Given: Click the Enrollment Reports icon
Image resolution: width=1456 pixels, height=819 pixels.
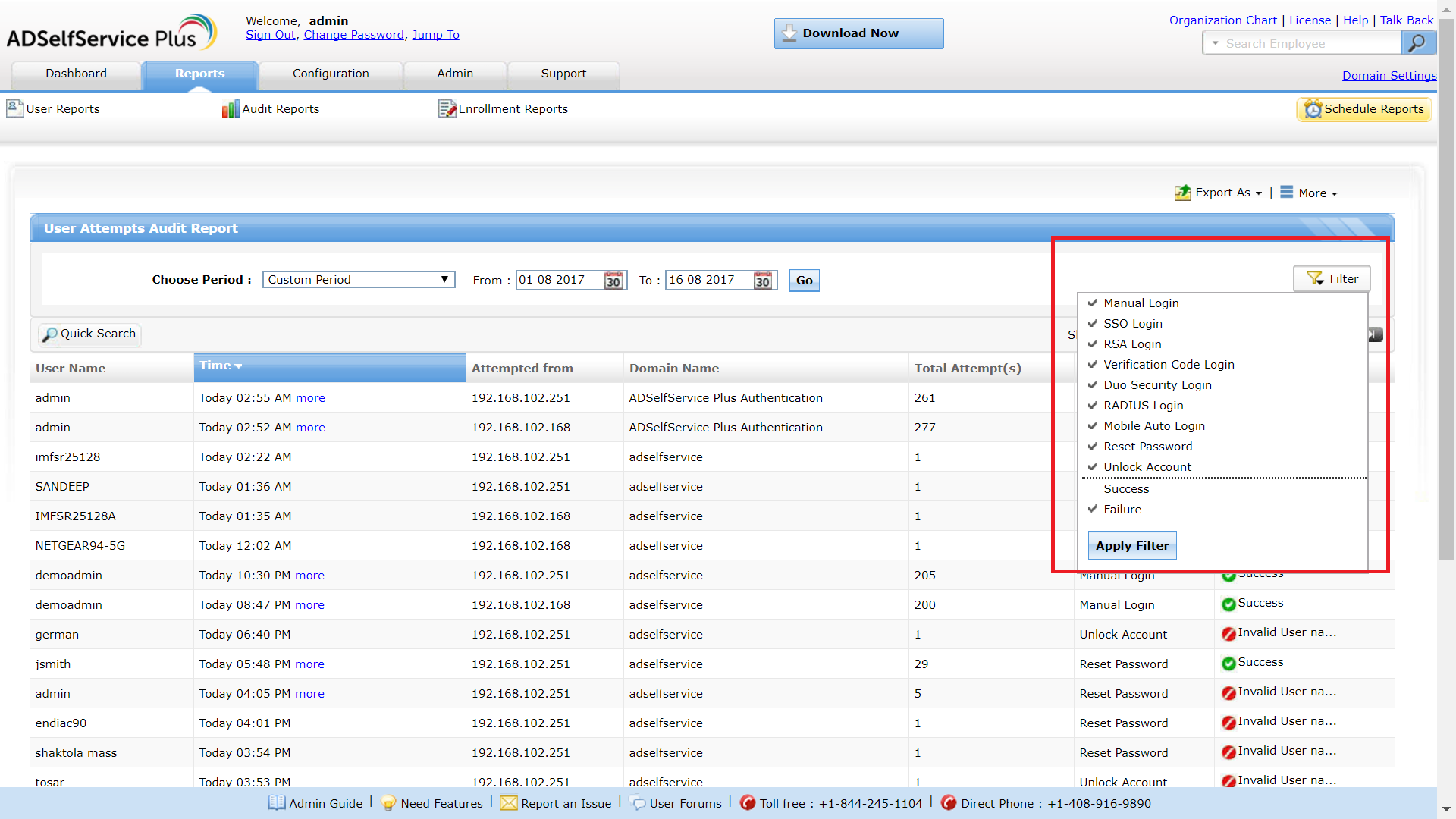Looking at the screenshot, I should (447, 109).
